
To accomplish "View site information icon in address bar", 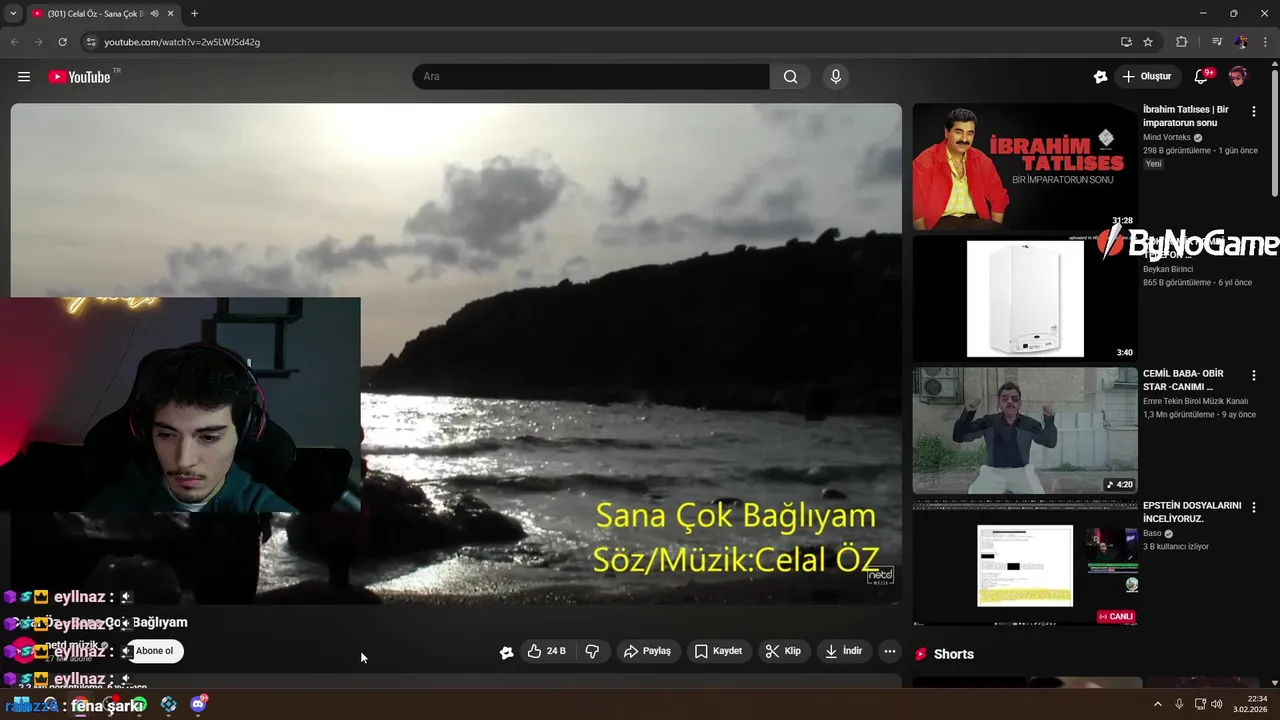I will 90,42.
